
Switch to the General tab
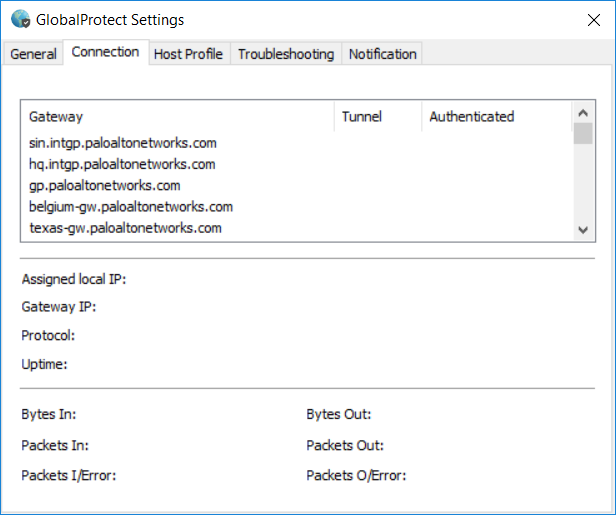click(33, 54)
